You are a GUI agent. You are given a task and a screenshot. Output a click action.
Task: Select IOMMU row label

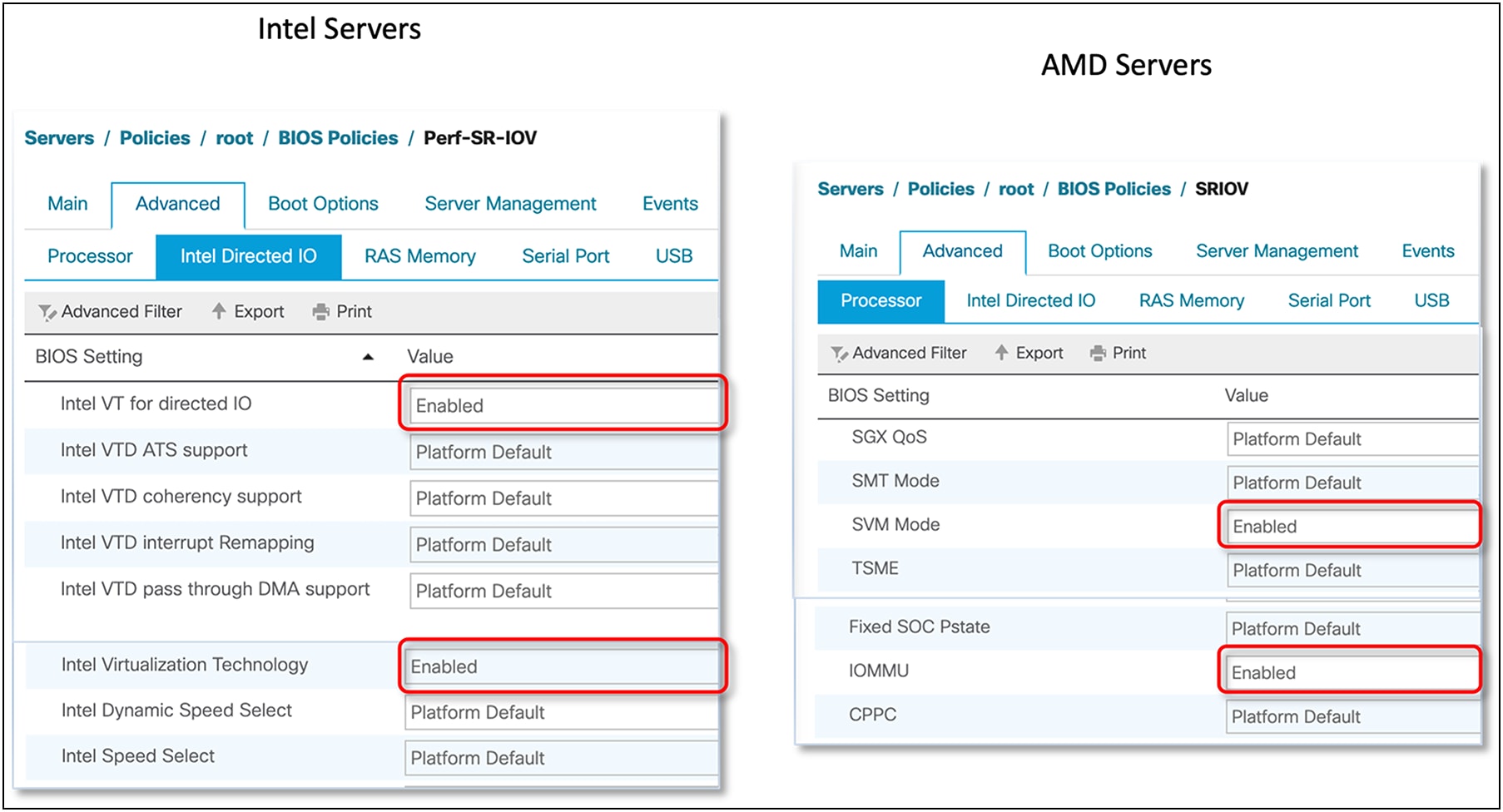click(879, 671)
